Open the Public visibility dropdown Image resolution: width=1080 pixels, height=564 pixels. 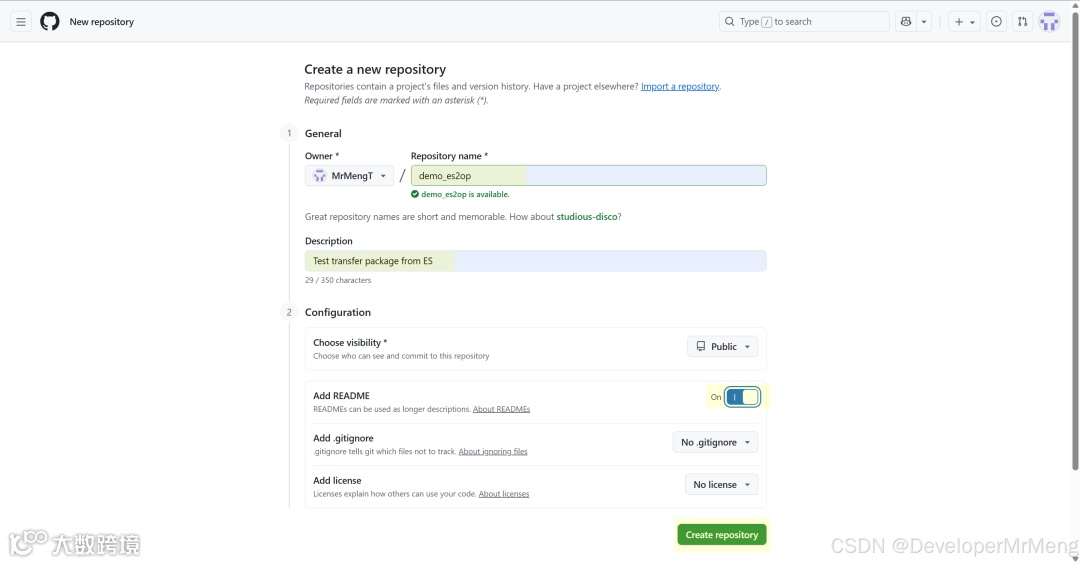click(x=722, y=346)
